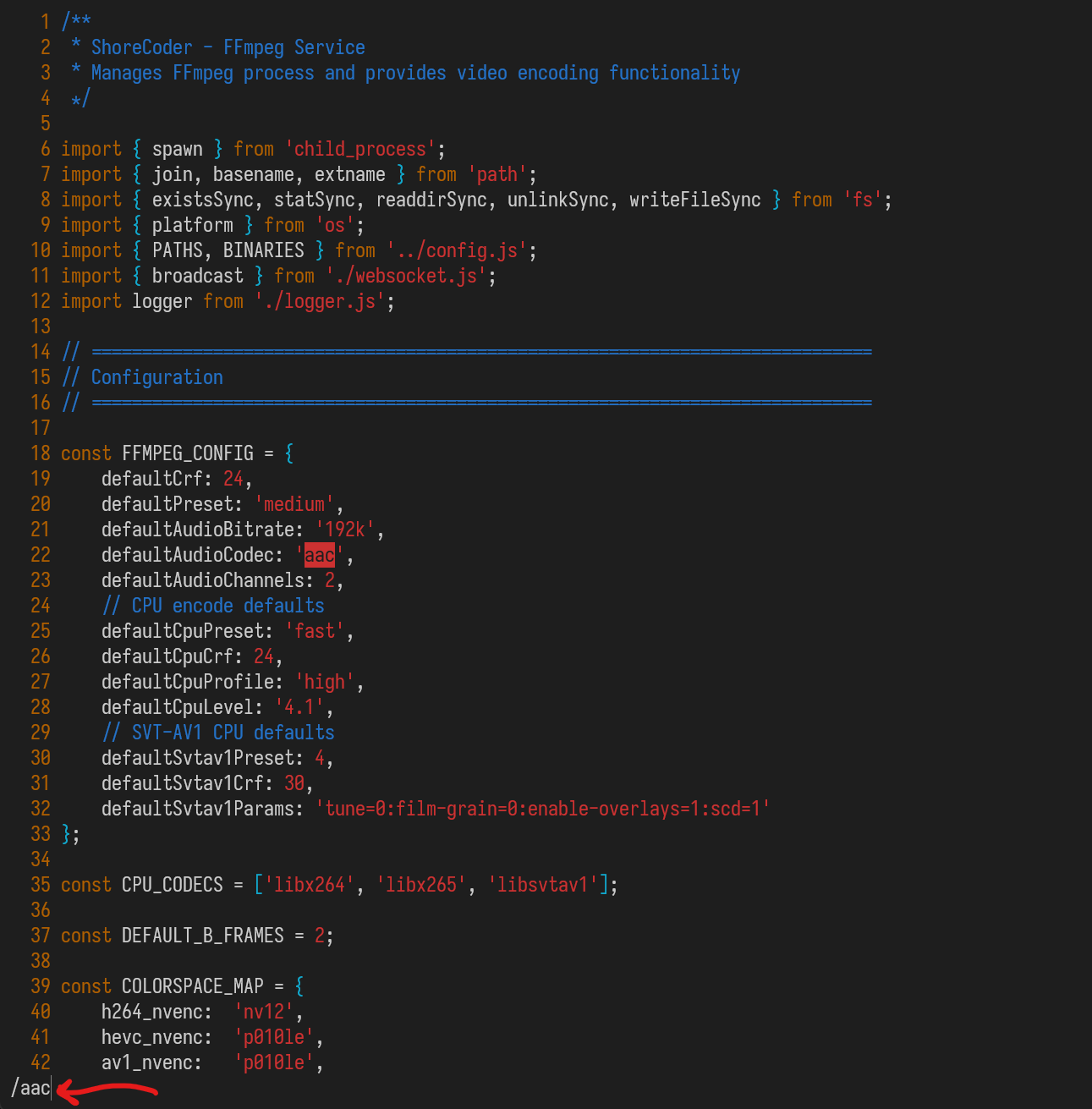Click the "SVT-AV1 CPU defaults" comment
Image resolution: width=1092 pixels, height=1109 pixels.
pos(218,733)
